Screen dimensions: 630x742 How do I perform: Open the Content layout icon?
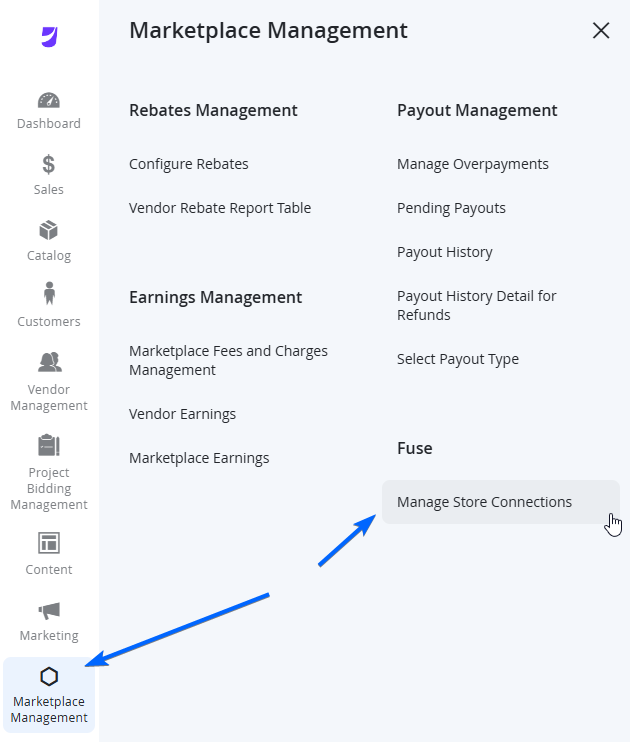49,543
